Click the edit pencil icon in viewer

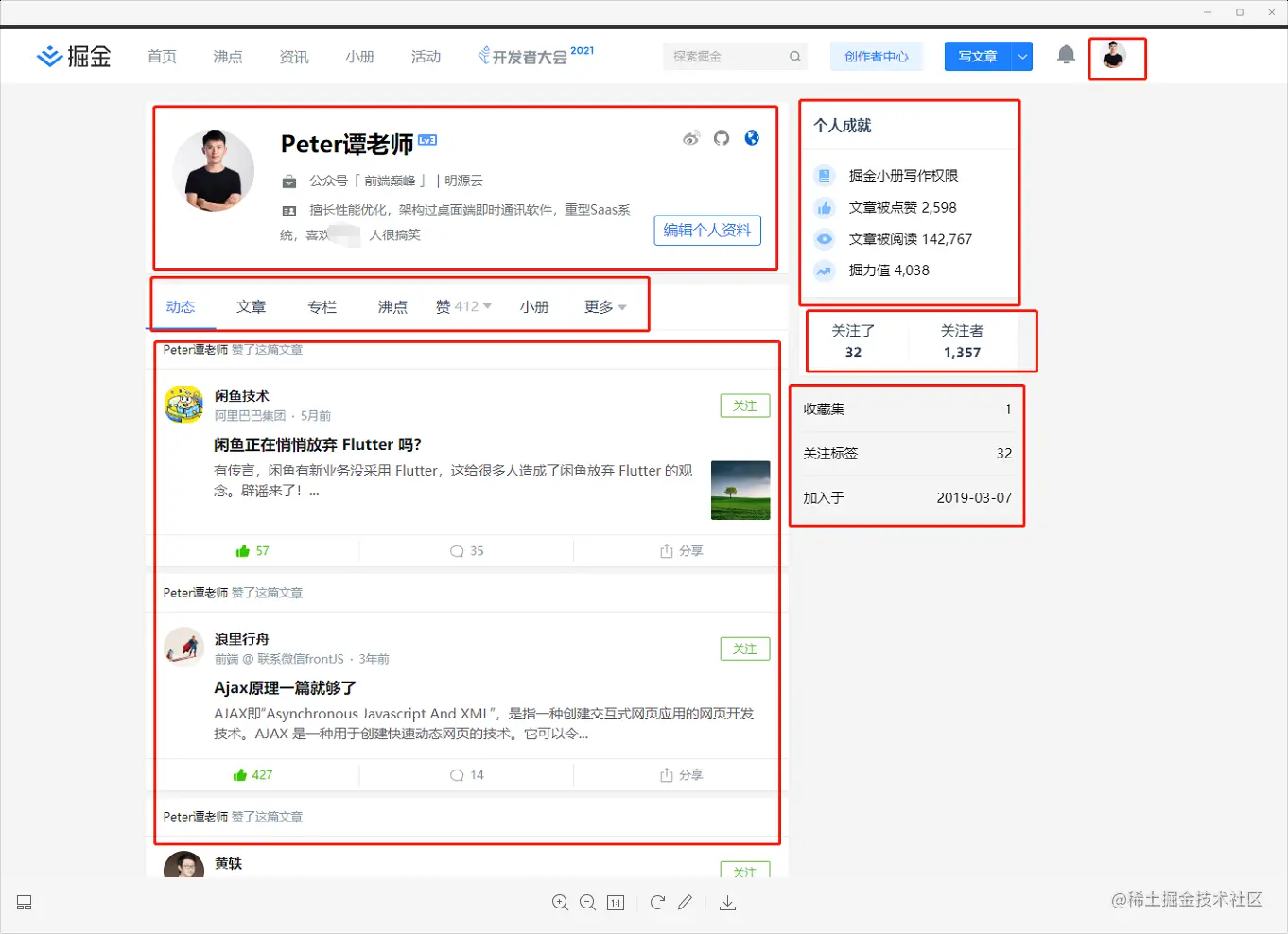coord(685,903)
